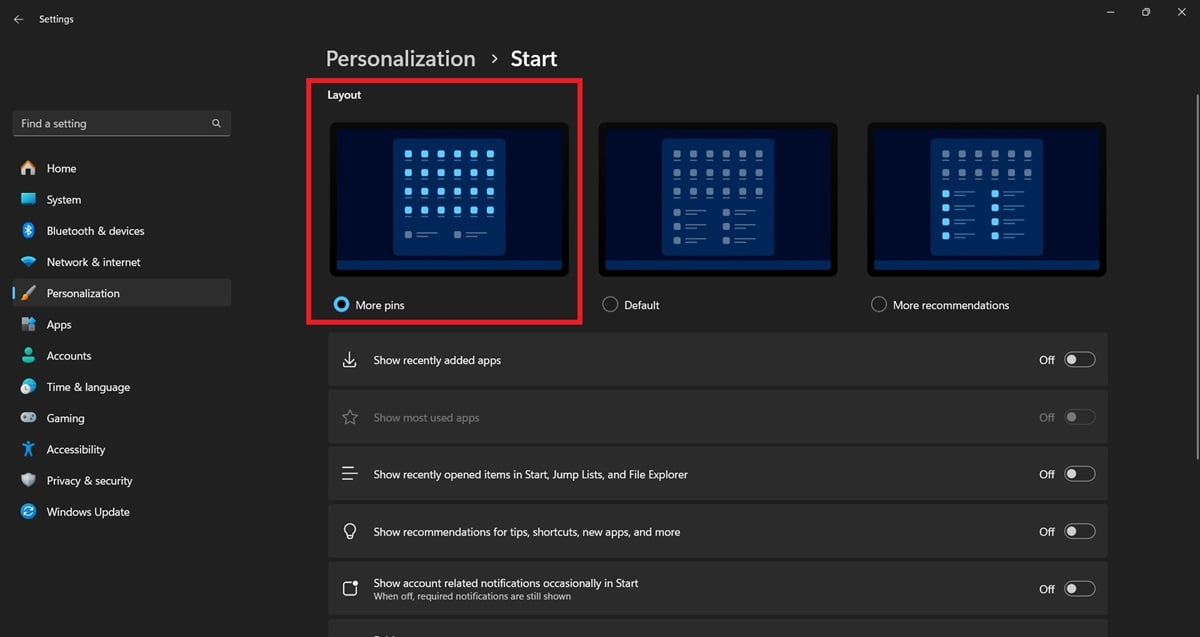Open Privacy & security settings
Image resolution: width=1200 pixels, height=637 pixels.
122,480
